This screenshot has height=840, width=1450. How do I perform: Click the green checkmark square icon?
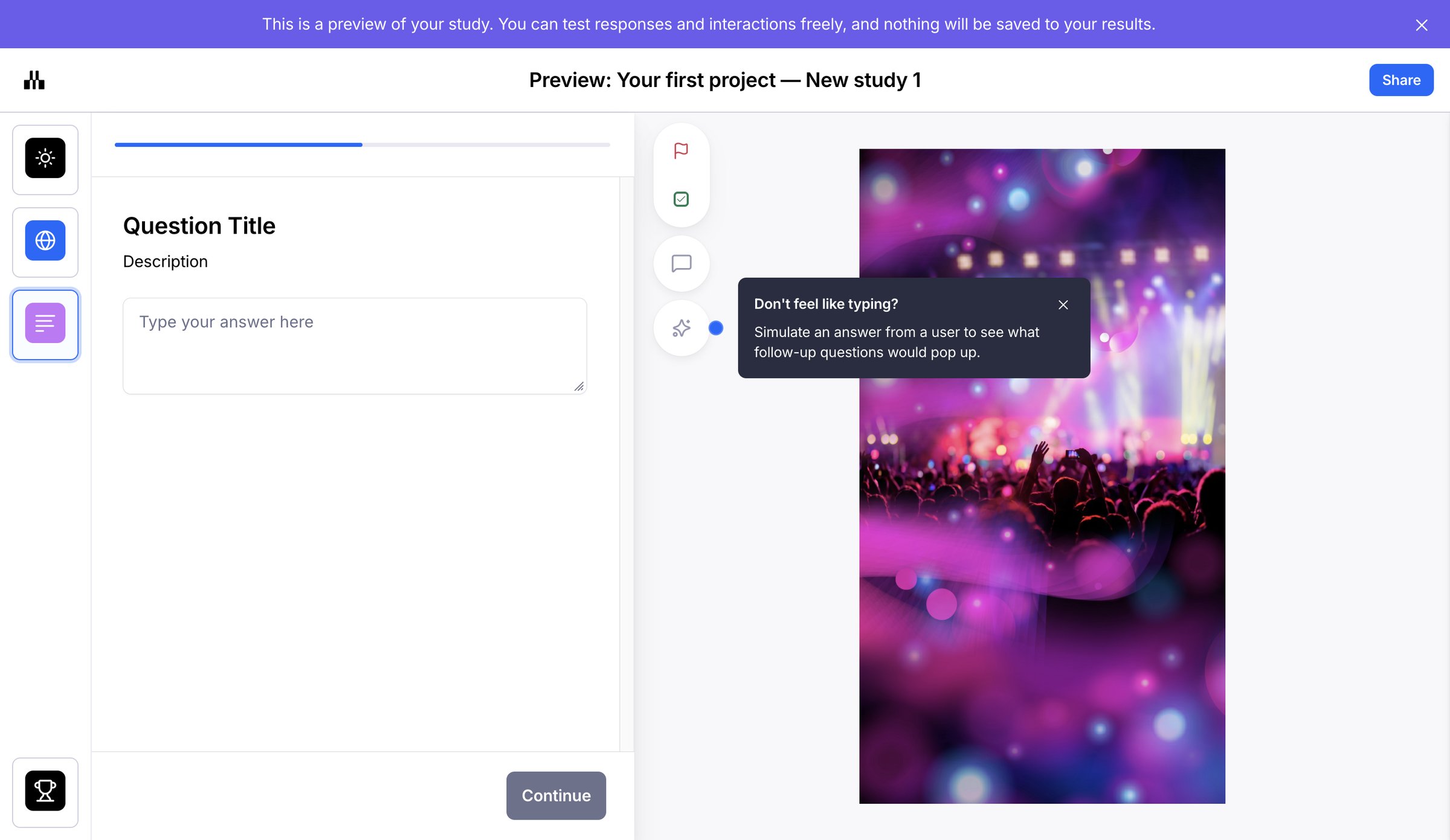coord(681,199)
